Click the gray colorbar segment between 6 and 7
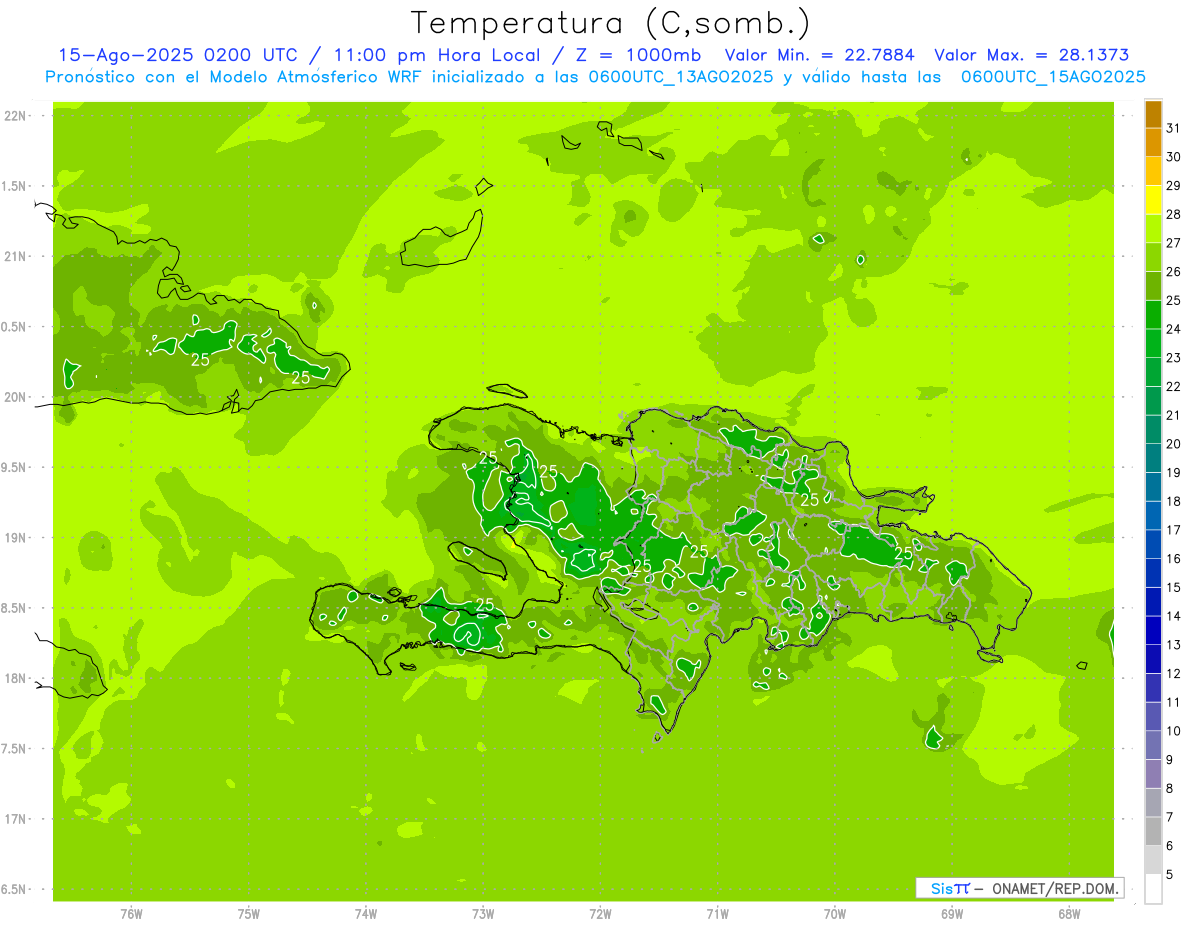 (1153, 831)
